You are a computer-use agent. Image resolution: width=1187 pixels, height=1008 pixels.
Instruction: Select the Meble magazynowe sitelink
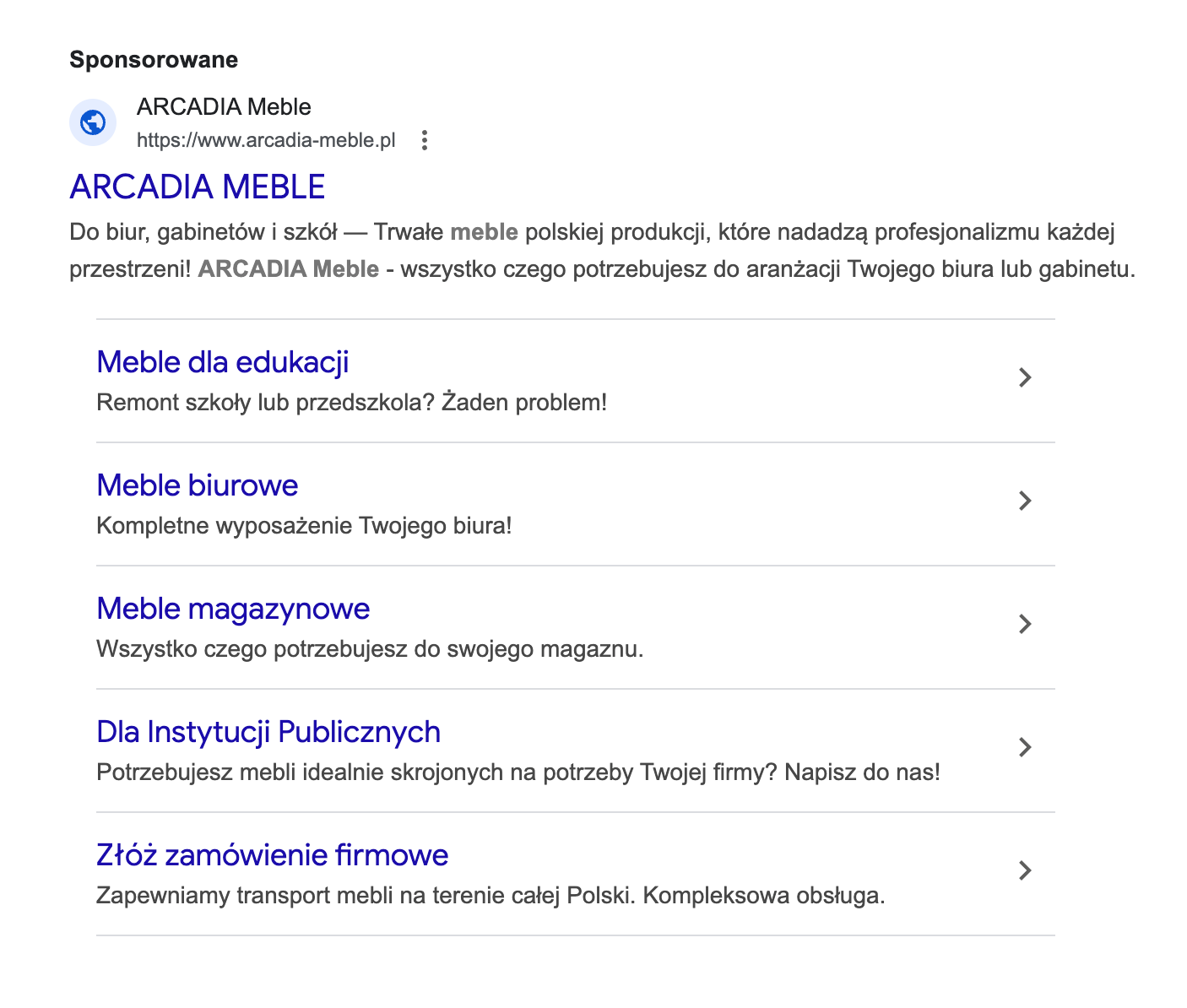pyautogui.click(x=233, y=609)
